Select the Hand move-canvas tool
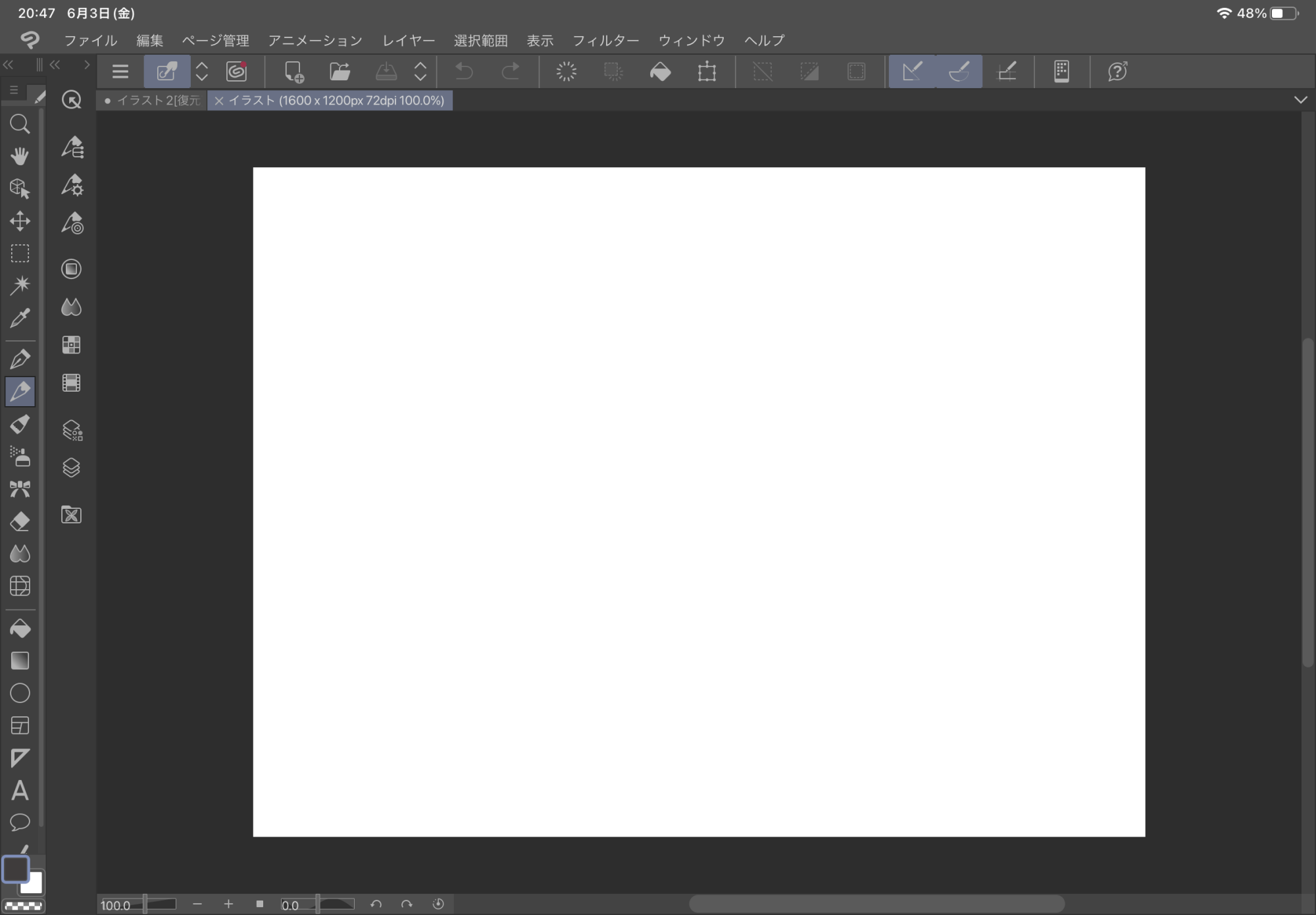Image resolution: width=1316 pixels, height=915 pixels. pos(20,156)
